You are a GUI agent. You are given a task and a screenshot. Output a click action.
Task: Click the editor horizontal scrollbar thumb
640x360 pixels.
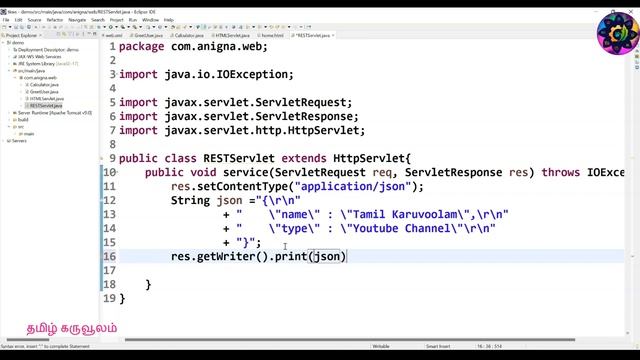point(350,340)
